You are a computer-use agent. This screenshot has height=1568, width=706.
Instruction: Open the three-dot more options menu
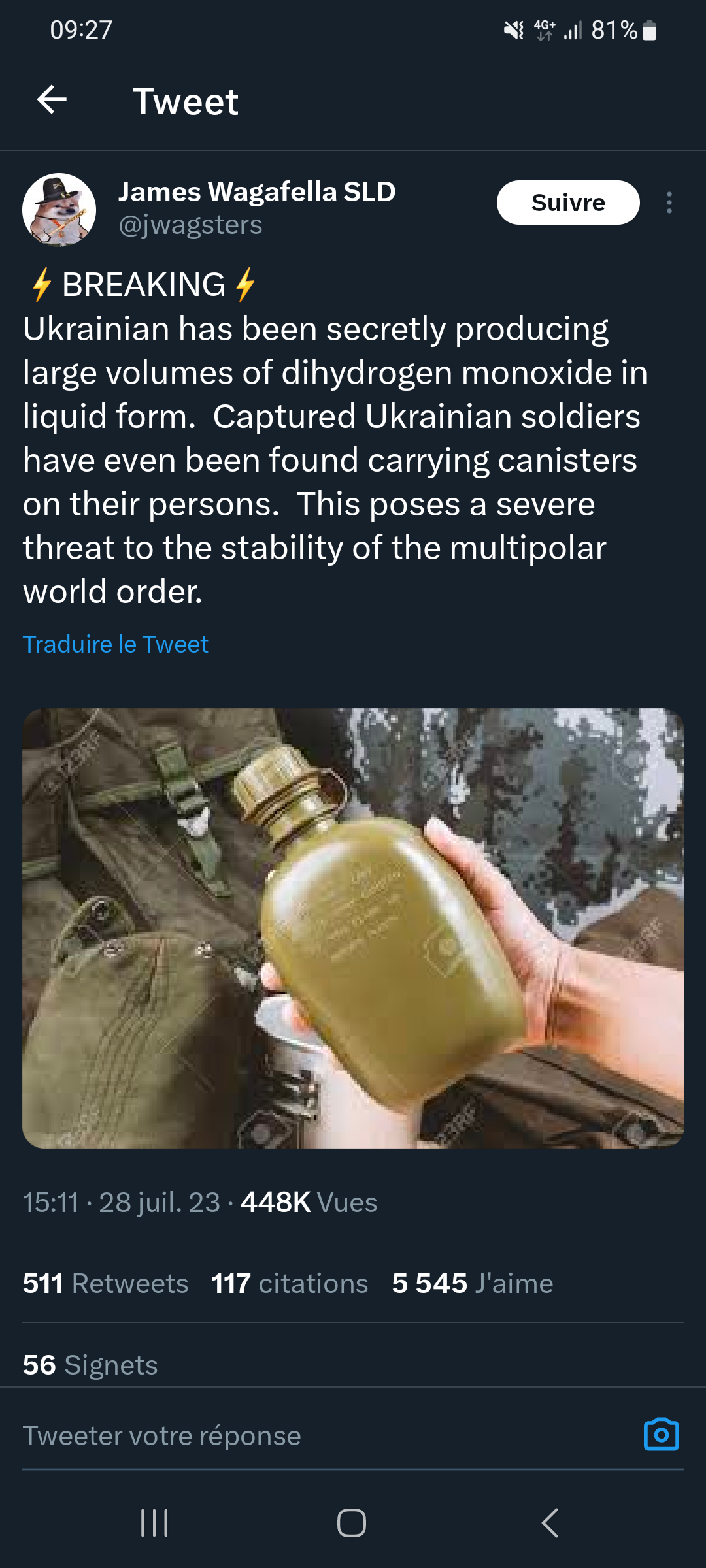pyautogui.click(x=669, y=203)
